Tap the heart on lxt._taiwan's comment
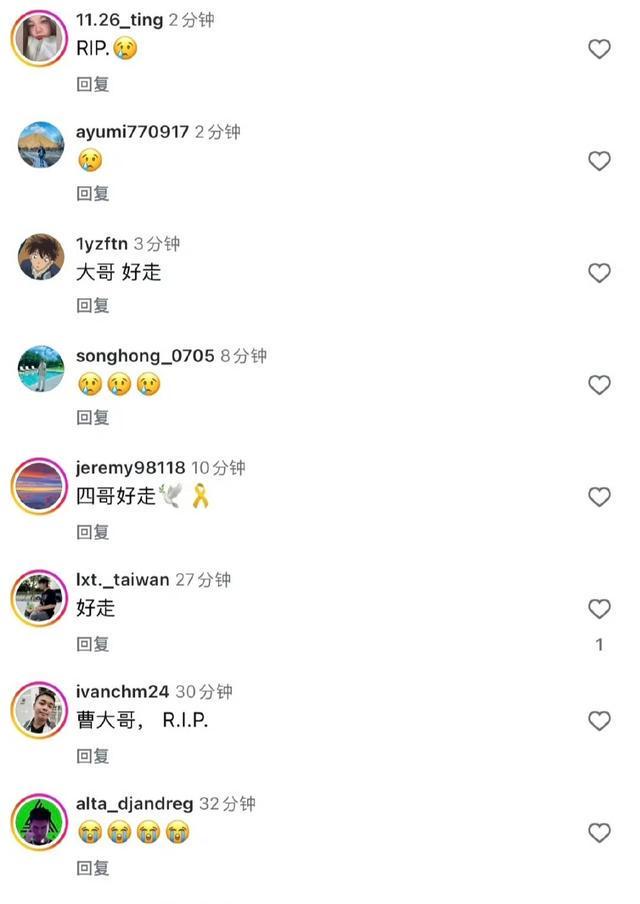 coord(599,609)
